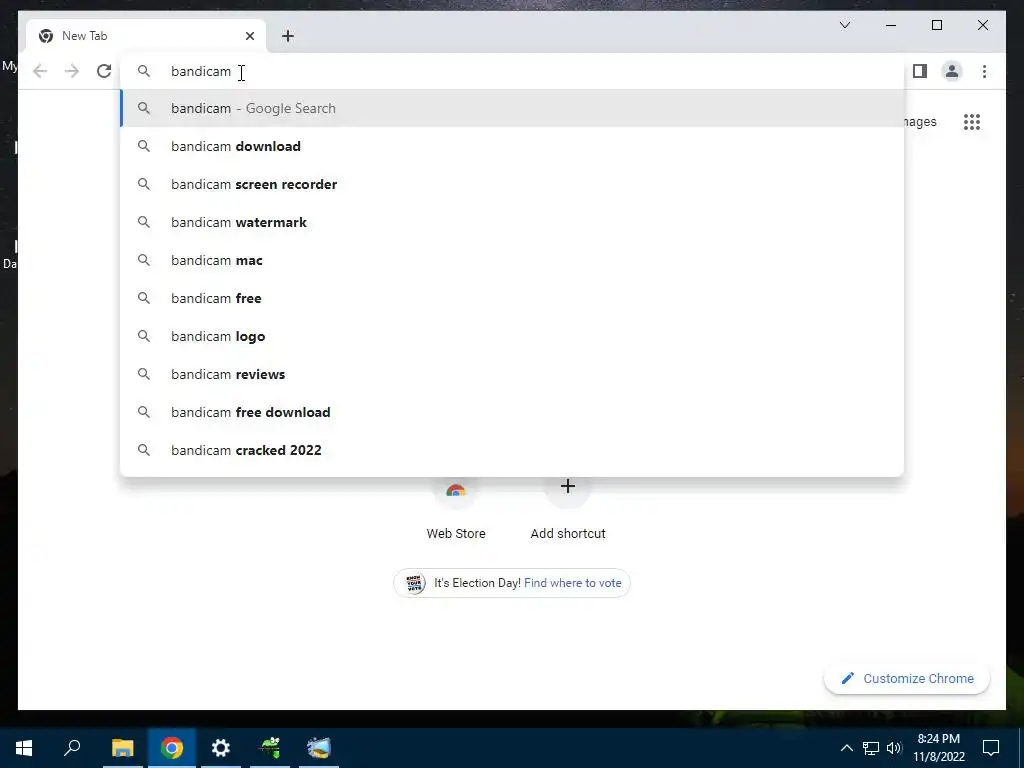
Task: Open a new tab with plus button
Action: click(x=288, y=36)
